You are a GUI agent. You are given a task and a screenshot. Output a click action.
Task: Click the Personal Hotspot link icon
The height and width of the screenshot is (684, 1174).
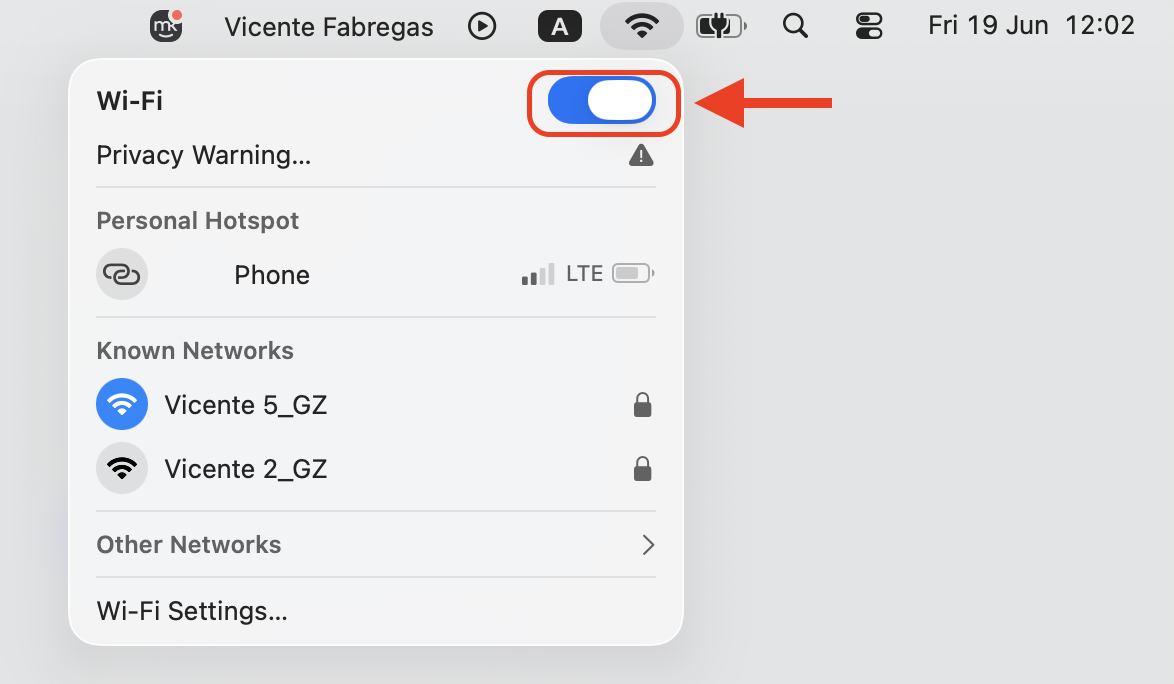click(122, 274)
